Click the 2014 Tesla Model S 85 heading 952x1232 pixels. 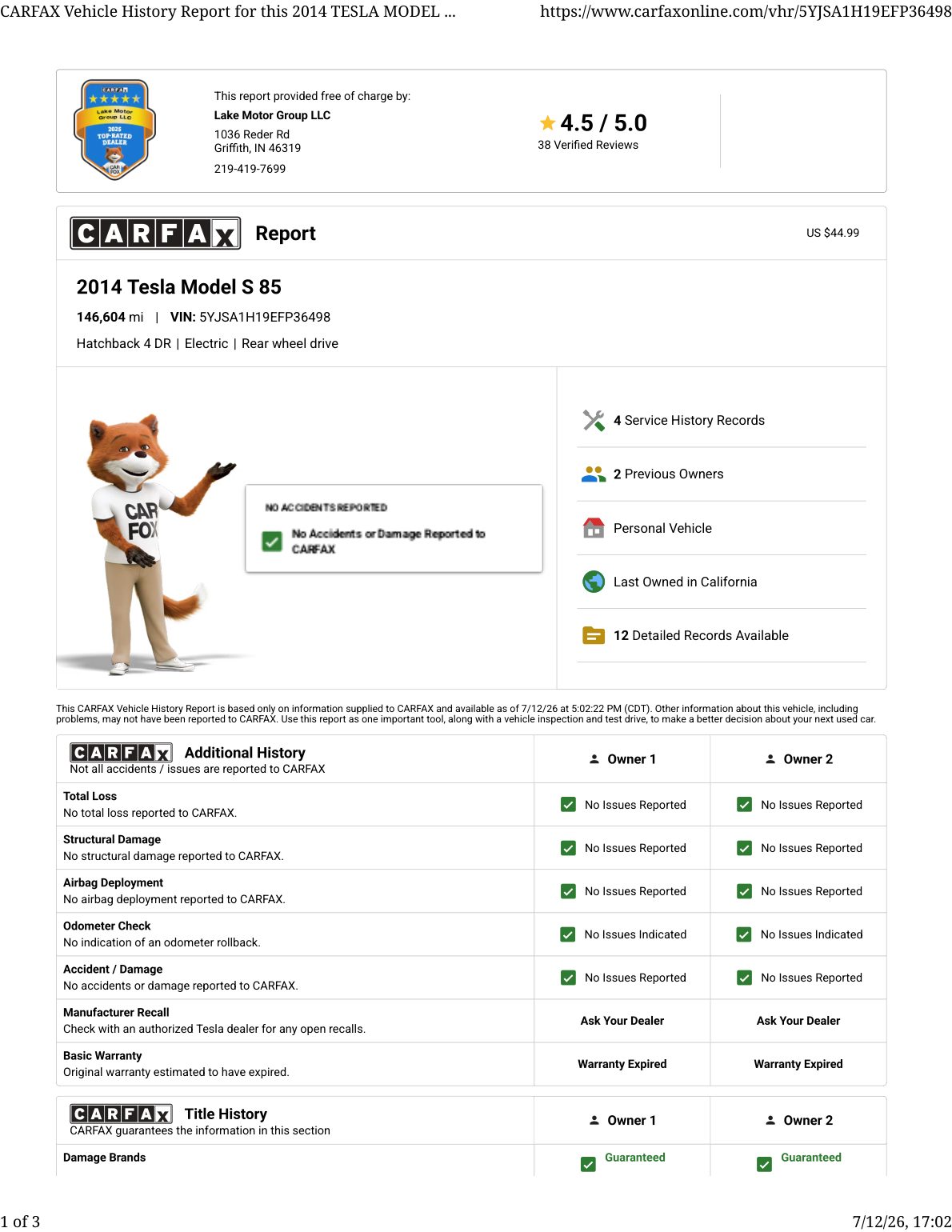click(x=178, y=287)
